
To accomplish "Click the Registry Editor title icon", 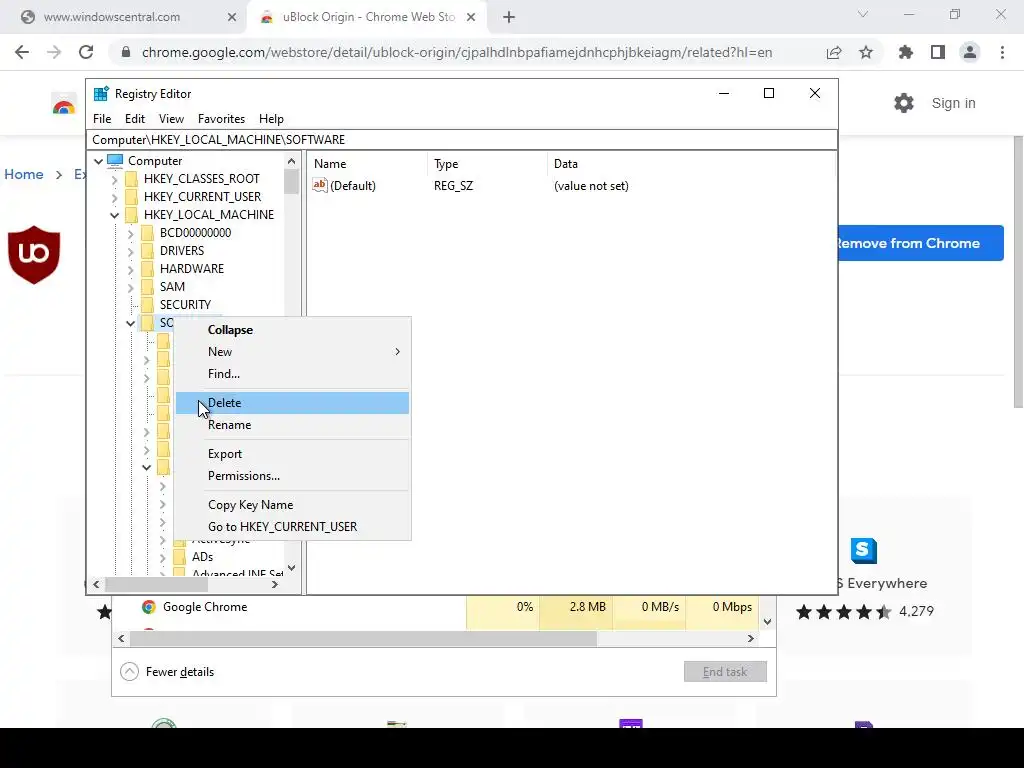I will [101, 94].
